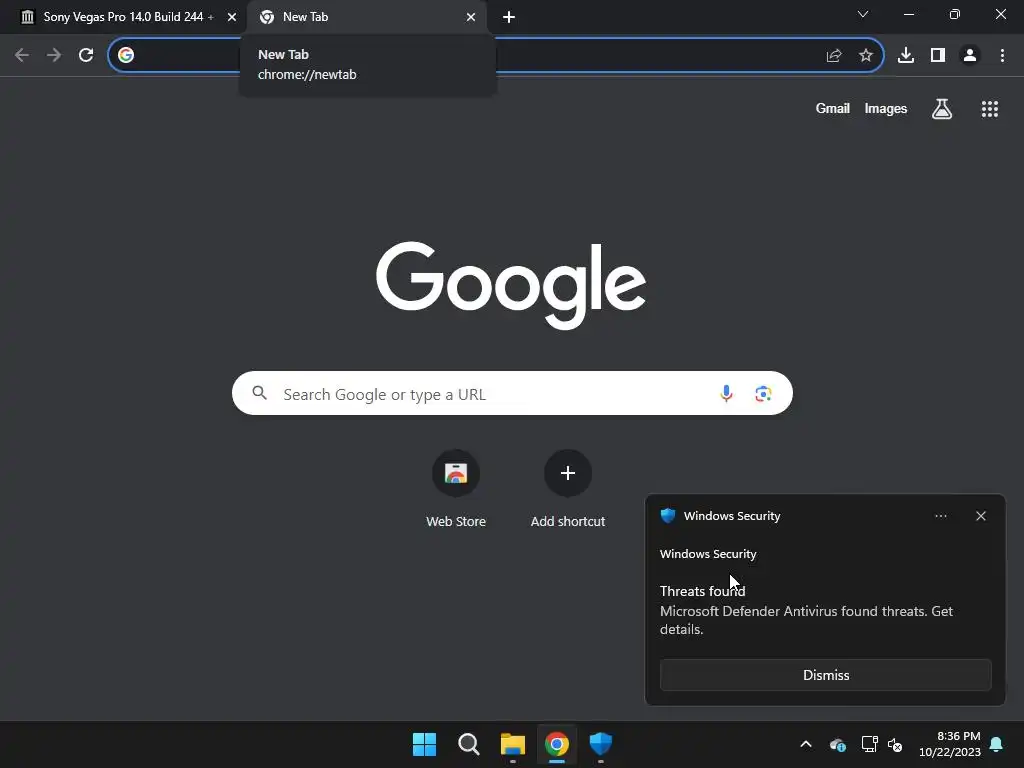Open Chrome downloads icon
1024x768 pixels.
(906, 56)
